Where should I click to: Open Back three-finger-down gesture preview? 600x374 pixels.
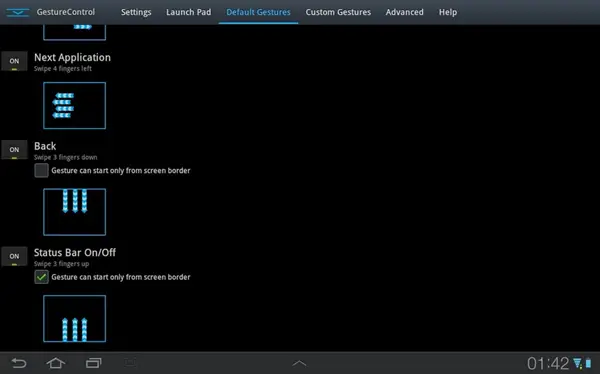pos(75,212)
